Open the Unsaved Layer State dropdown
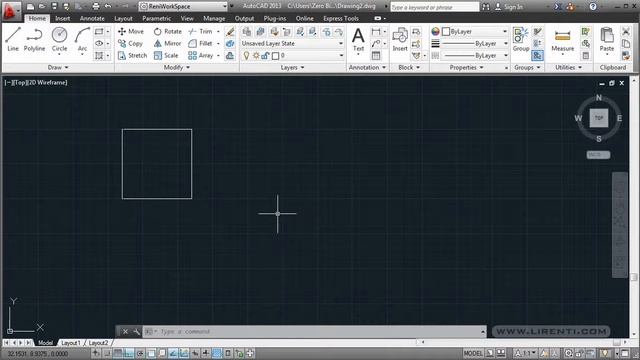Viewport: 640px width, 360px height. point(292,43)
